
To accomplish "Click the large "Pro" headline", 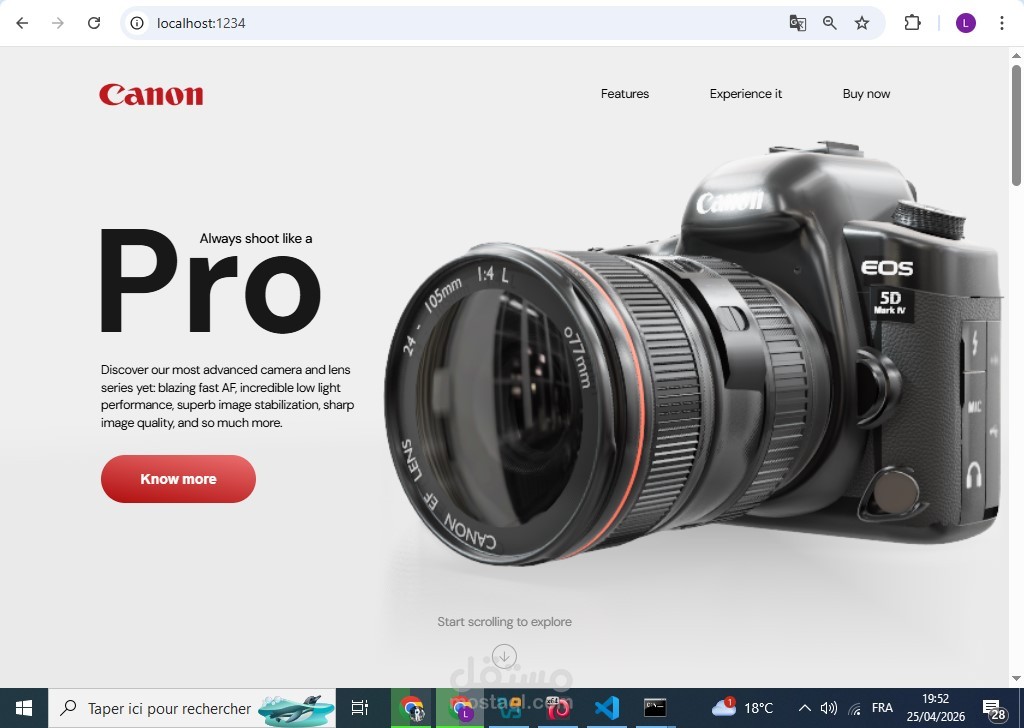I will click(210, 281).
